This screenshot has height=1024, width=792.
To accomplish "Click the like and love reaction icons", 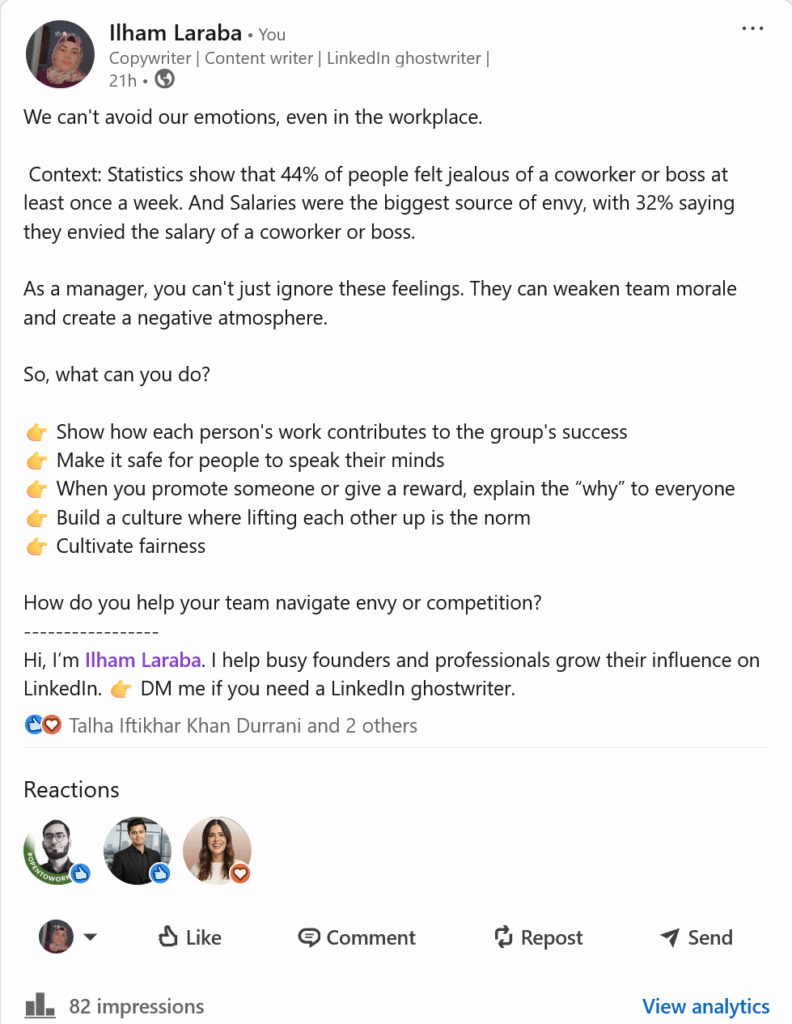I will [x=43, y=725].
